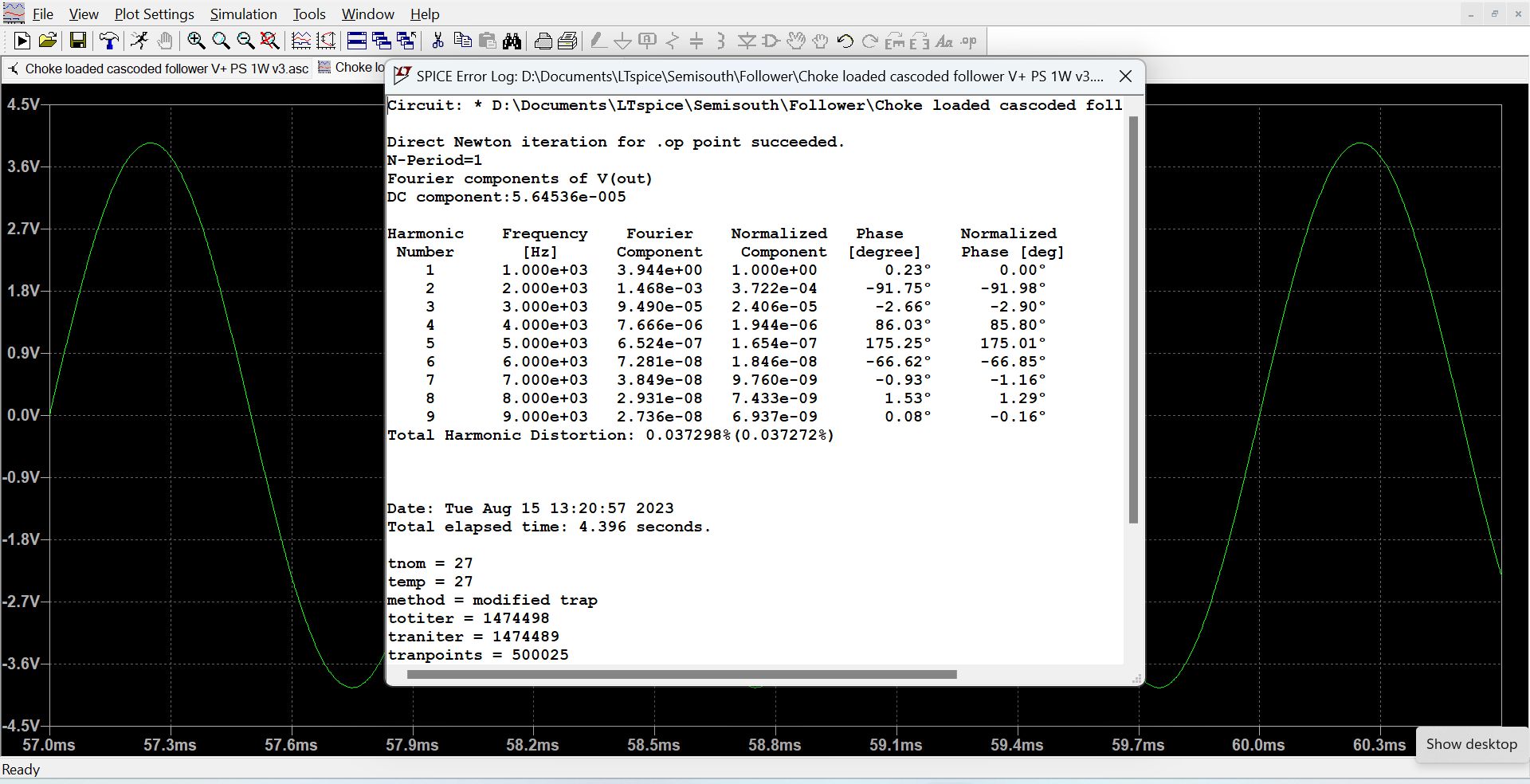Open a file with the folder icon
Screen dimensions: 1530x784
(x=48, y=41)
